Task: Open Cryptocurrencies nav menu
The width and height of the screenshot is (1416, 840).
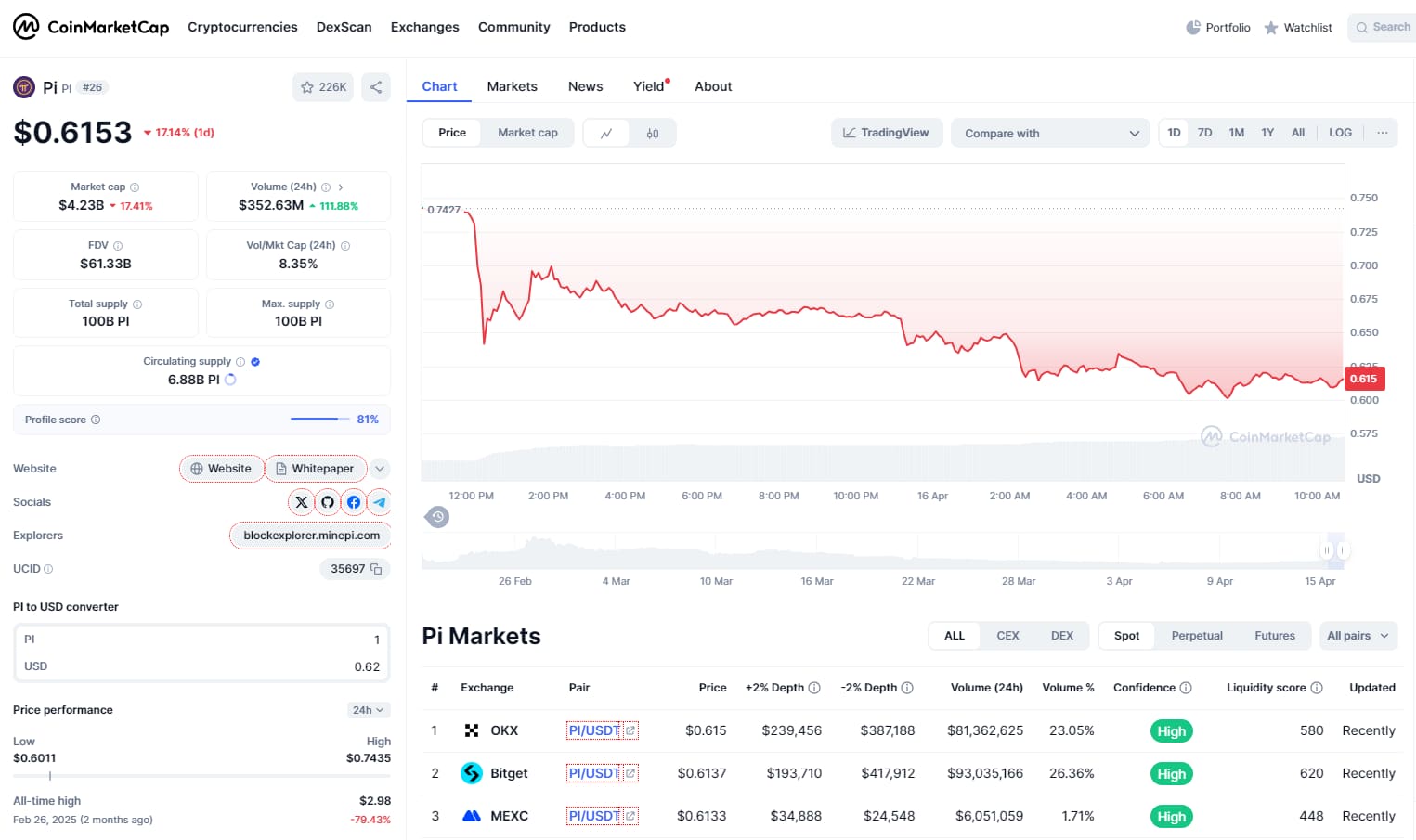Action: coord(242,27)
